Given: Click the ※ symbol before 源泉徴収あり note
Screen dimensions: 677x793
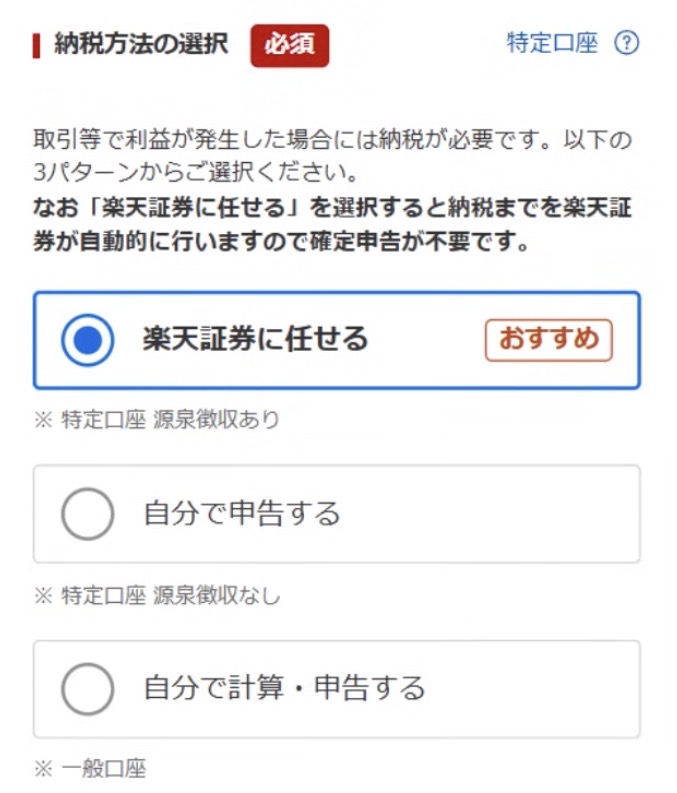Looking at the screenshot, I should pyautogui.click(x=42, y=420).
